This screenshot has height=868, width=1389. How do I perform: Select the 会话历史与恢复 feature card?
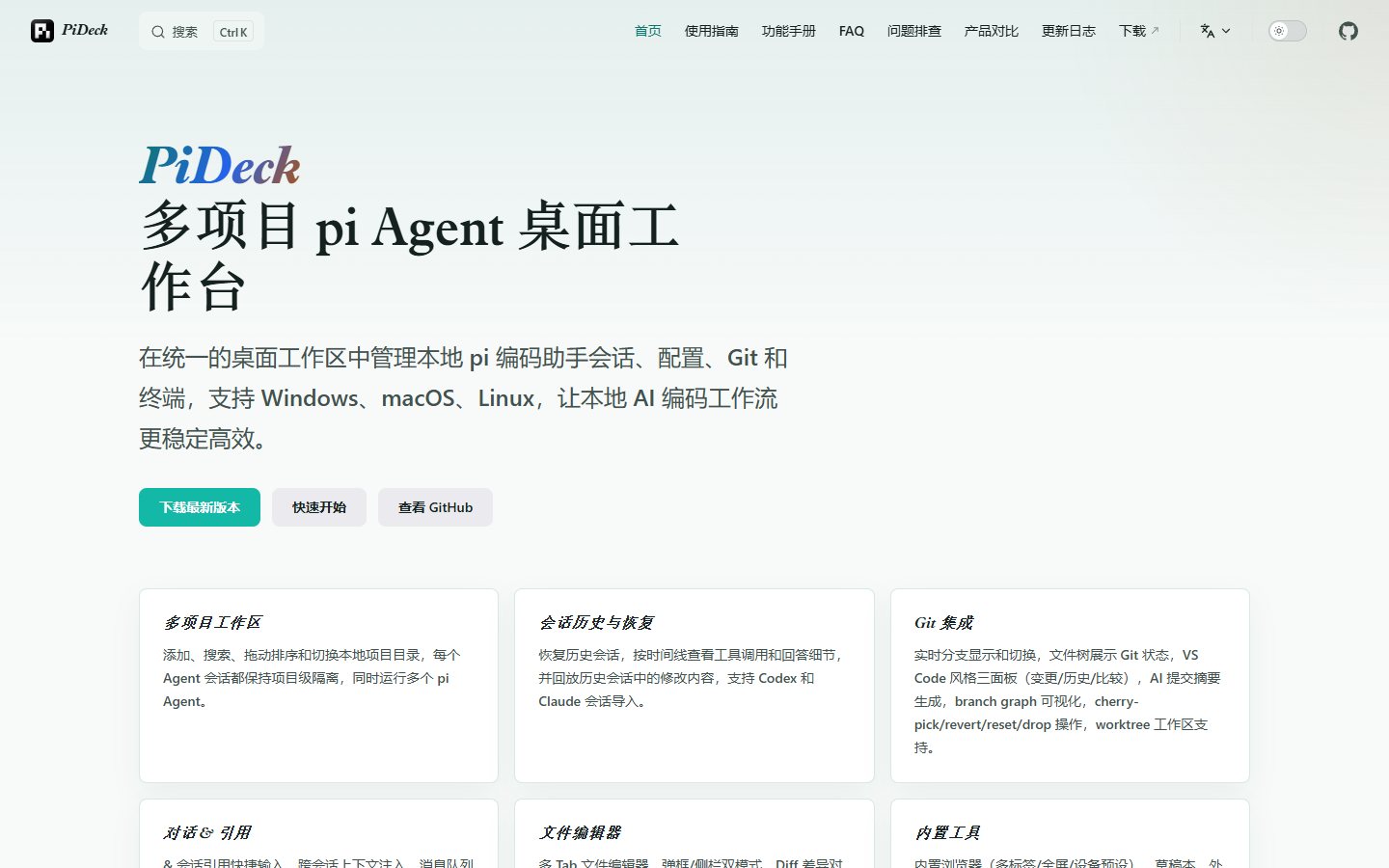click(694, 686)
